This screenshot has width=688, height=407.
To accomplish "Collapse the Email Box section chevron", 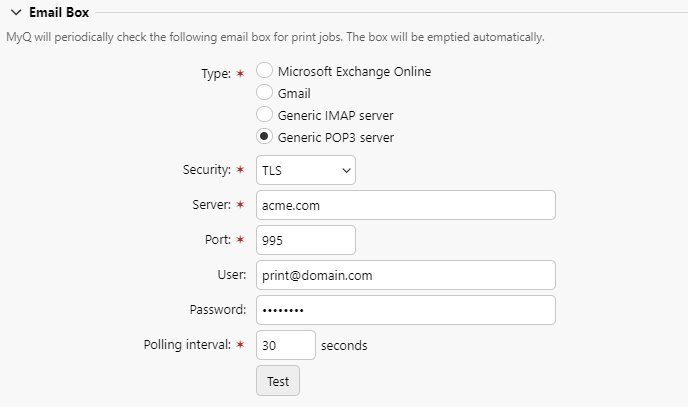I will point(16,13).
